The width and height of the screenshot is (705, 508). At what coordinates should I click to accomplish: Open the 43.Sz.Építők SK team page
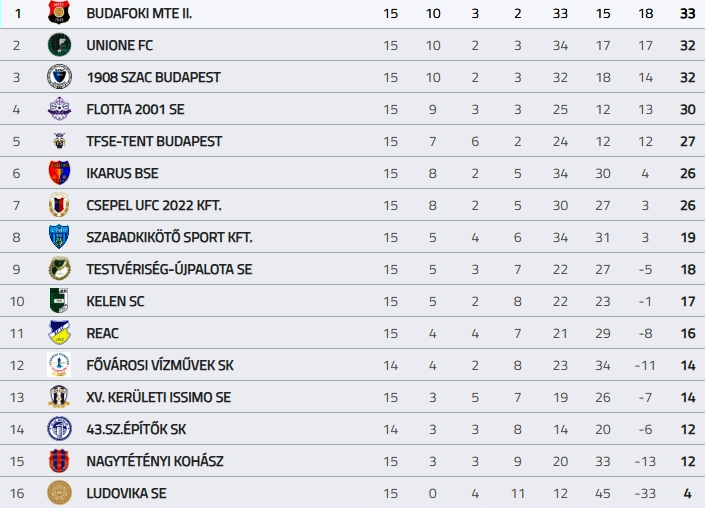[x=136, y=429]
